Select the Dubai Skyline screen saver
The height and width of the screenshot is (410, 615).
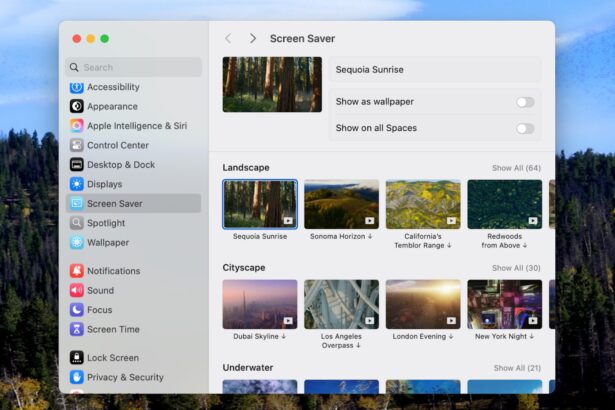260,304
